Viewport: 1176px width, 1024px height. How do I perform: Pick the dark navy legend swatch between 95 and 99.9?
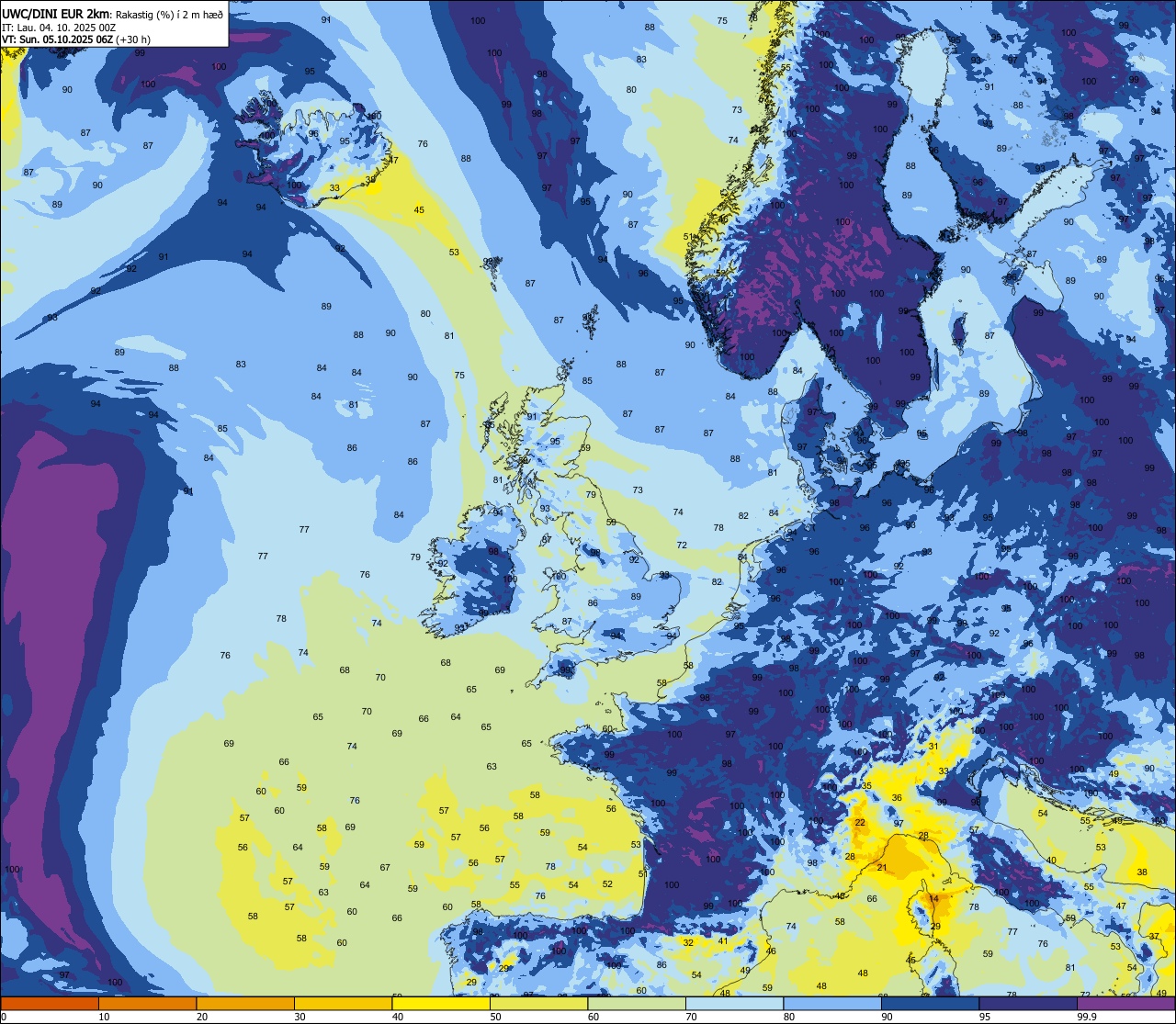coord(1028,1004)
